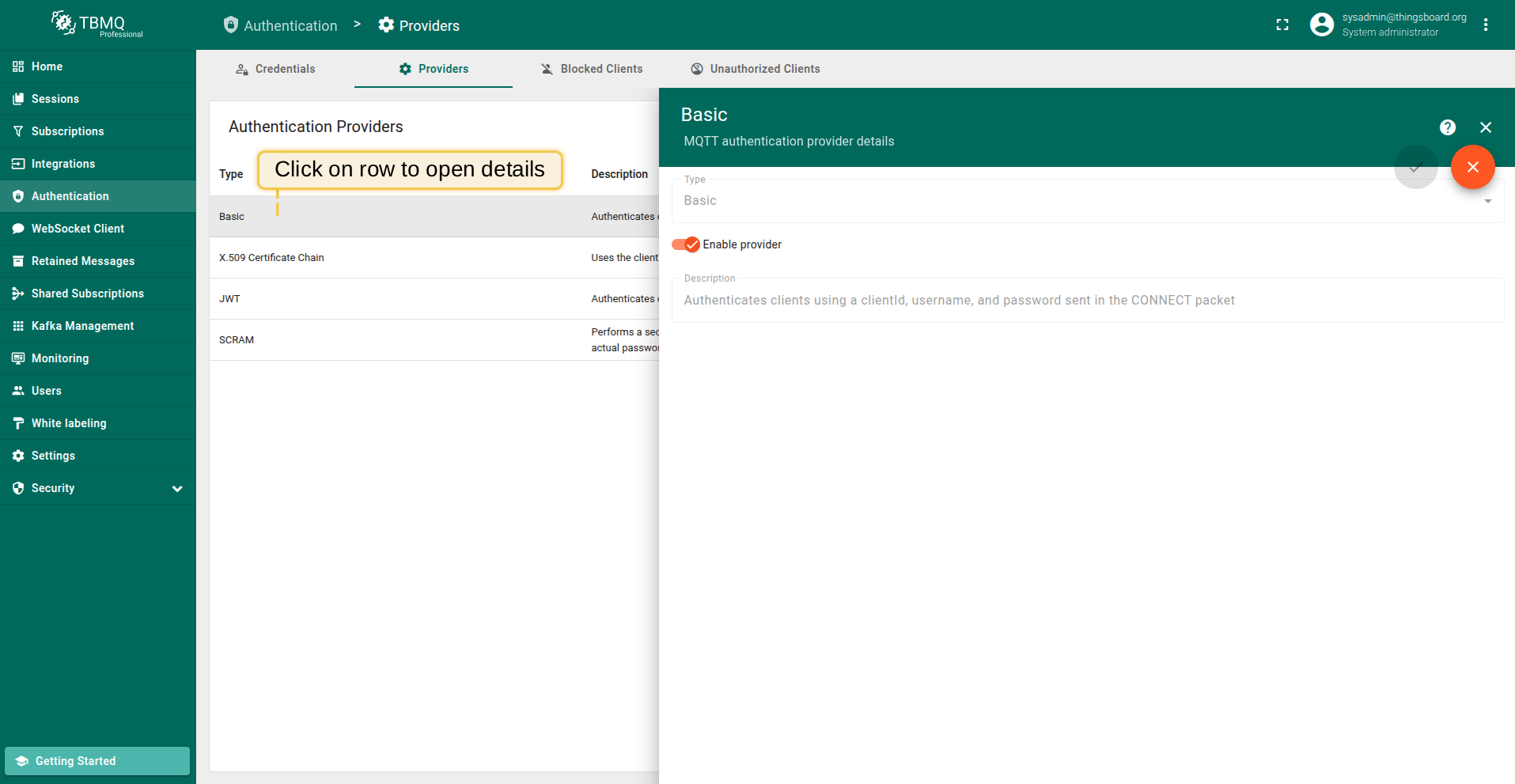Click the help question mark icon

click(1447, 127)
